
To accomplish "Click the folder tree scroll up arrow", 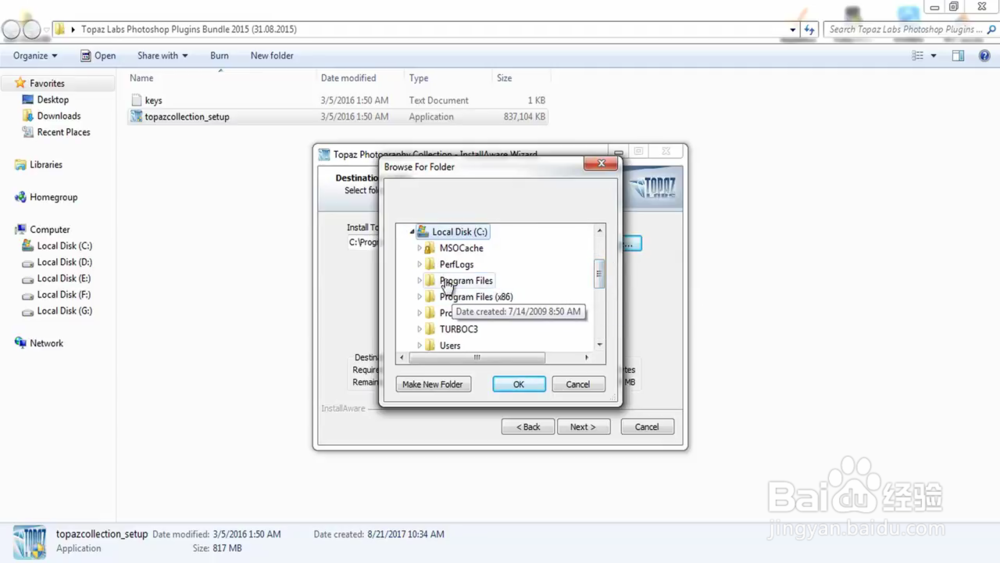I will (599, 230).
